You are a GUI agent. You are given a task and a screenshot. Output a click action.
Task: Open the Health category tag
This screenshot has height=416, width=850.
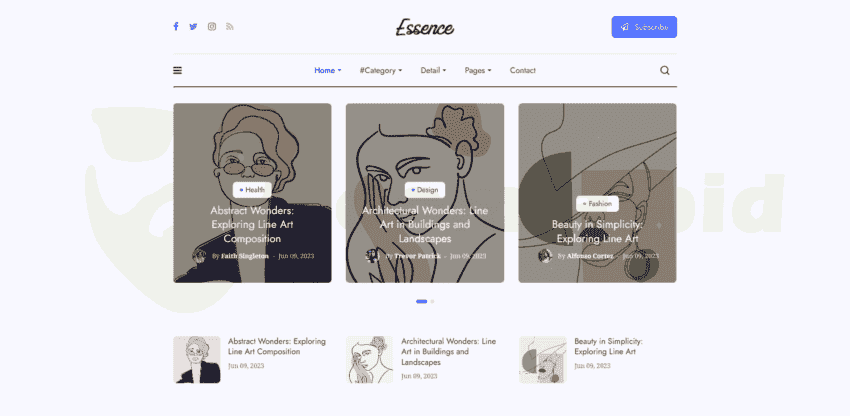pos(253,190)
